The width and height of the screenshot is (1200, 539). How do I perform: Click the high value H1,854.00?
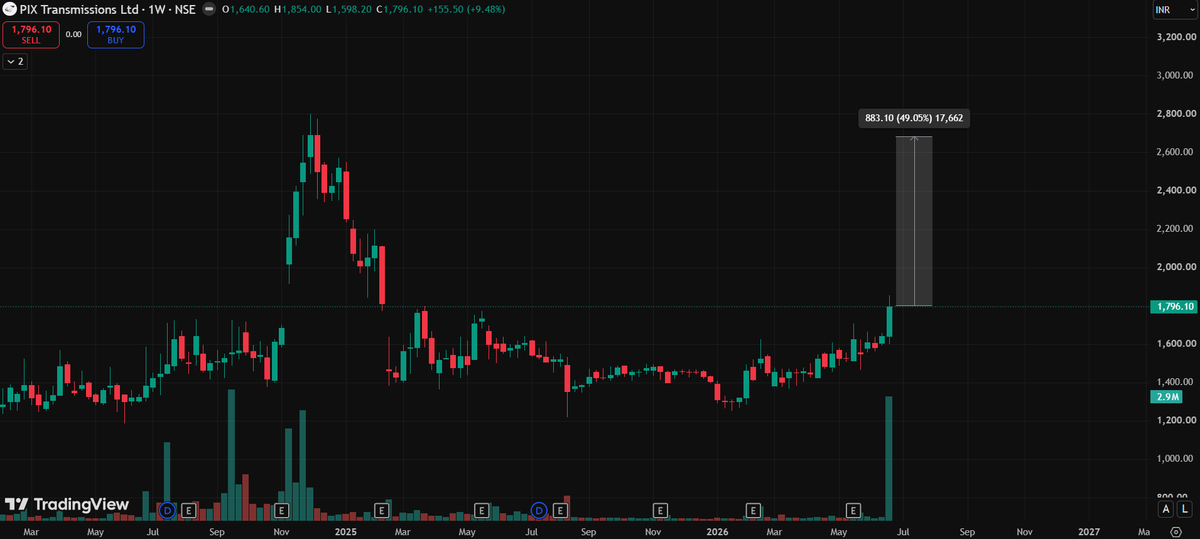pos(299,9)
